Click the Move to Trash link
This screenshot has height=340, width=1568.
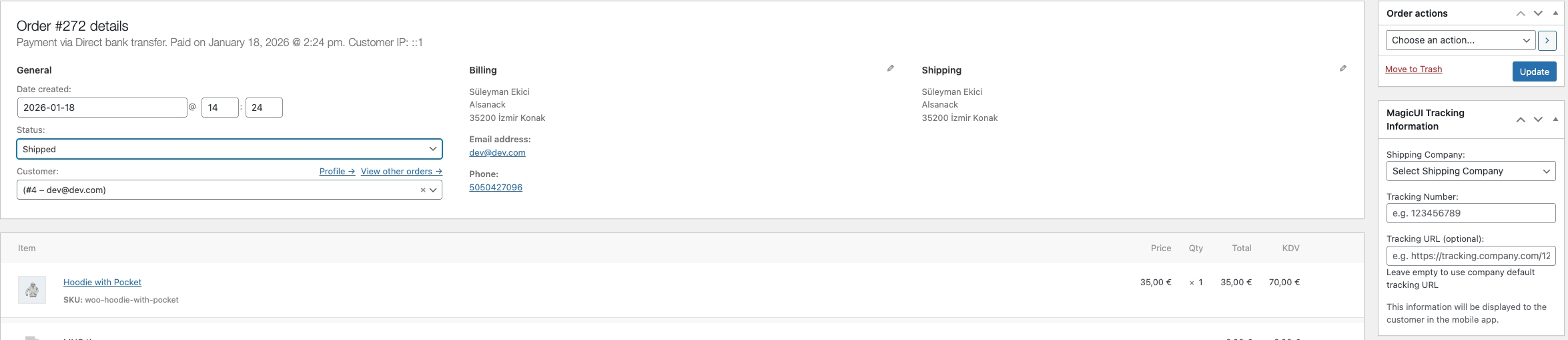coord(1413,69)
